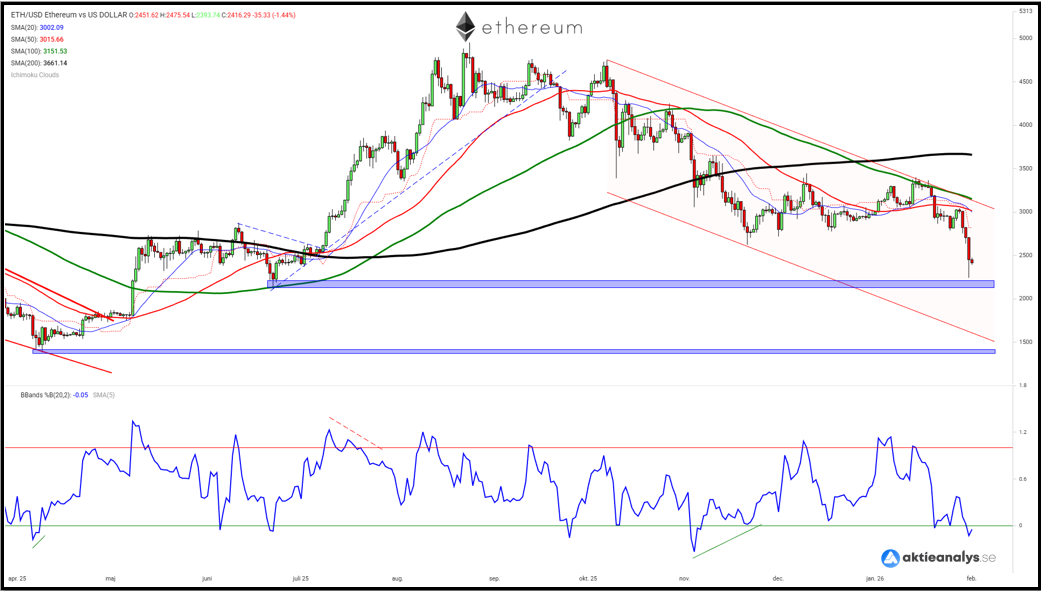Click the sep. date label
The height and width of the screenshot is (591, 1041).
point(494,578)
